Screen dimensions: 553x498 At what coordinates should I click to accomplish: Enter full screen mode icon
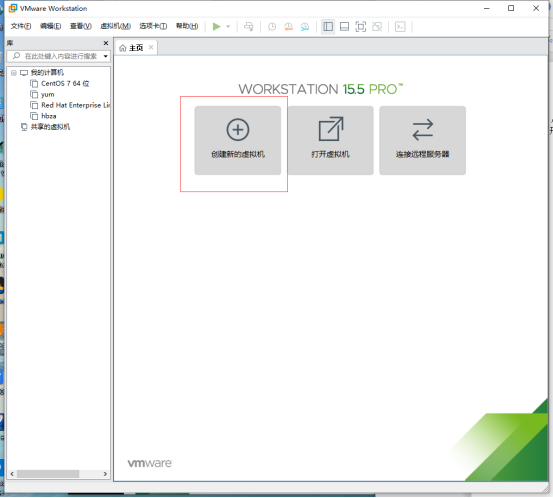(360, 27)
